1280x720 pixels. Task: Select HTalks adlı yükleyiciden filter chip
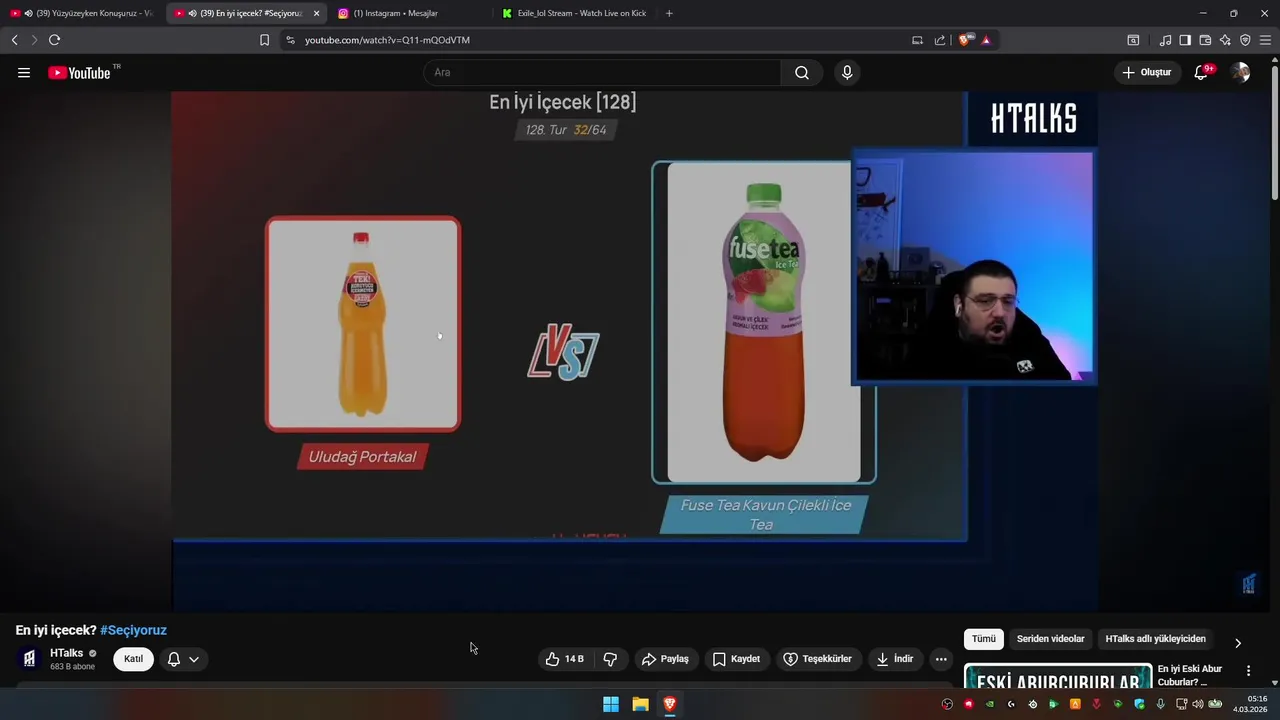[x=1155, y=639]
